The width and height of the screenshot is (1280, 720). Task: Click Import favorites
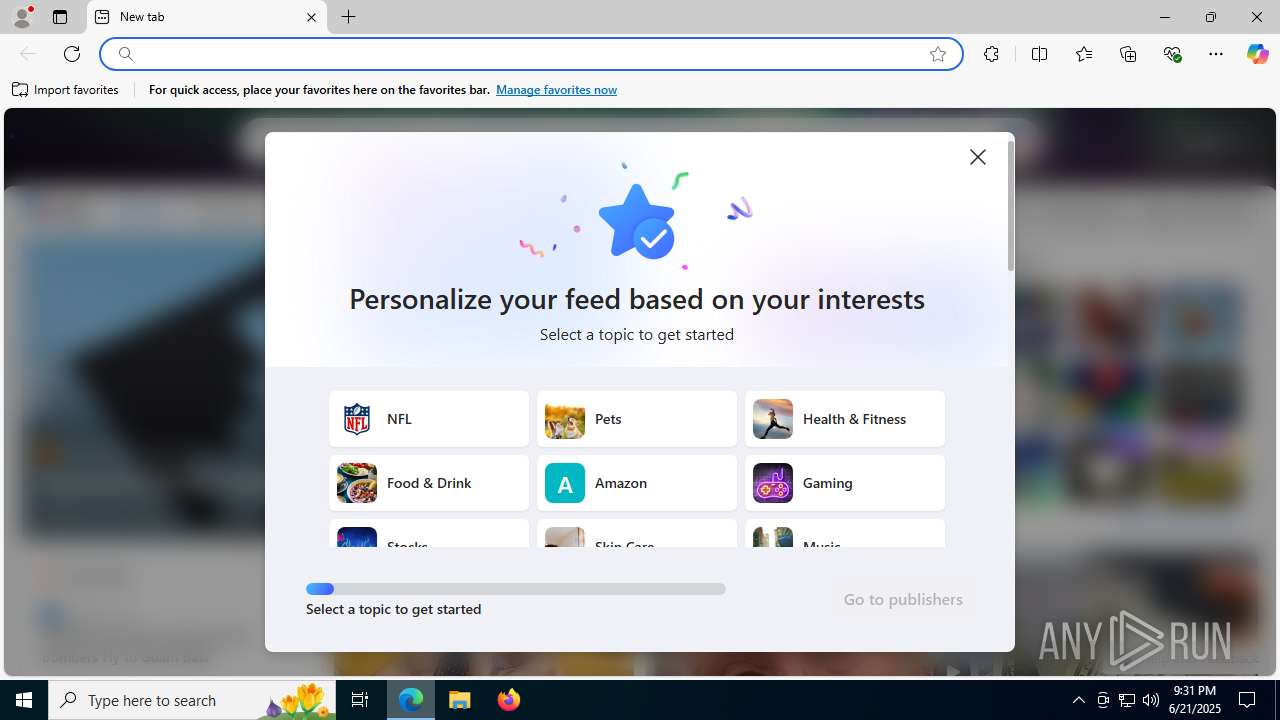(66, 90)
